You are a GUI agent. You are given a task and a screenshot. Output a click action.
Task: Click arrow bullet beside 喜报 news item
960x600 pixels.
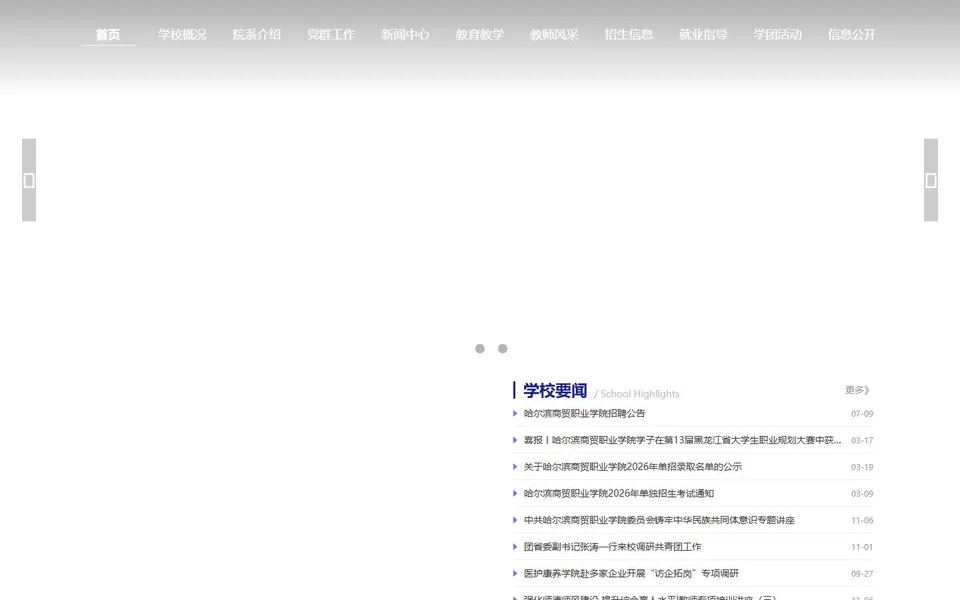coord(515,440)
